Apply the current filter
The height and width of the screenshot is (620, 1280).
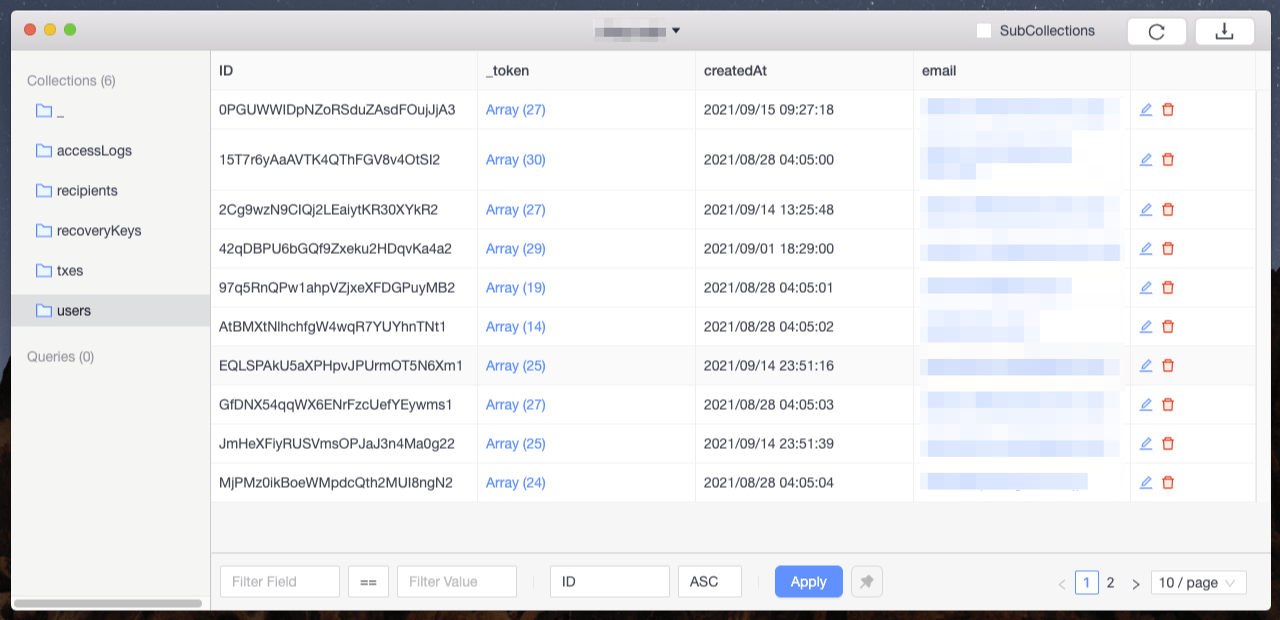pyautogui.click(x=808, y=581)
